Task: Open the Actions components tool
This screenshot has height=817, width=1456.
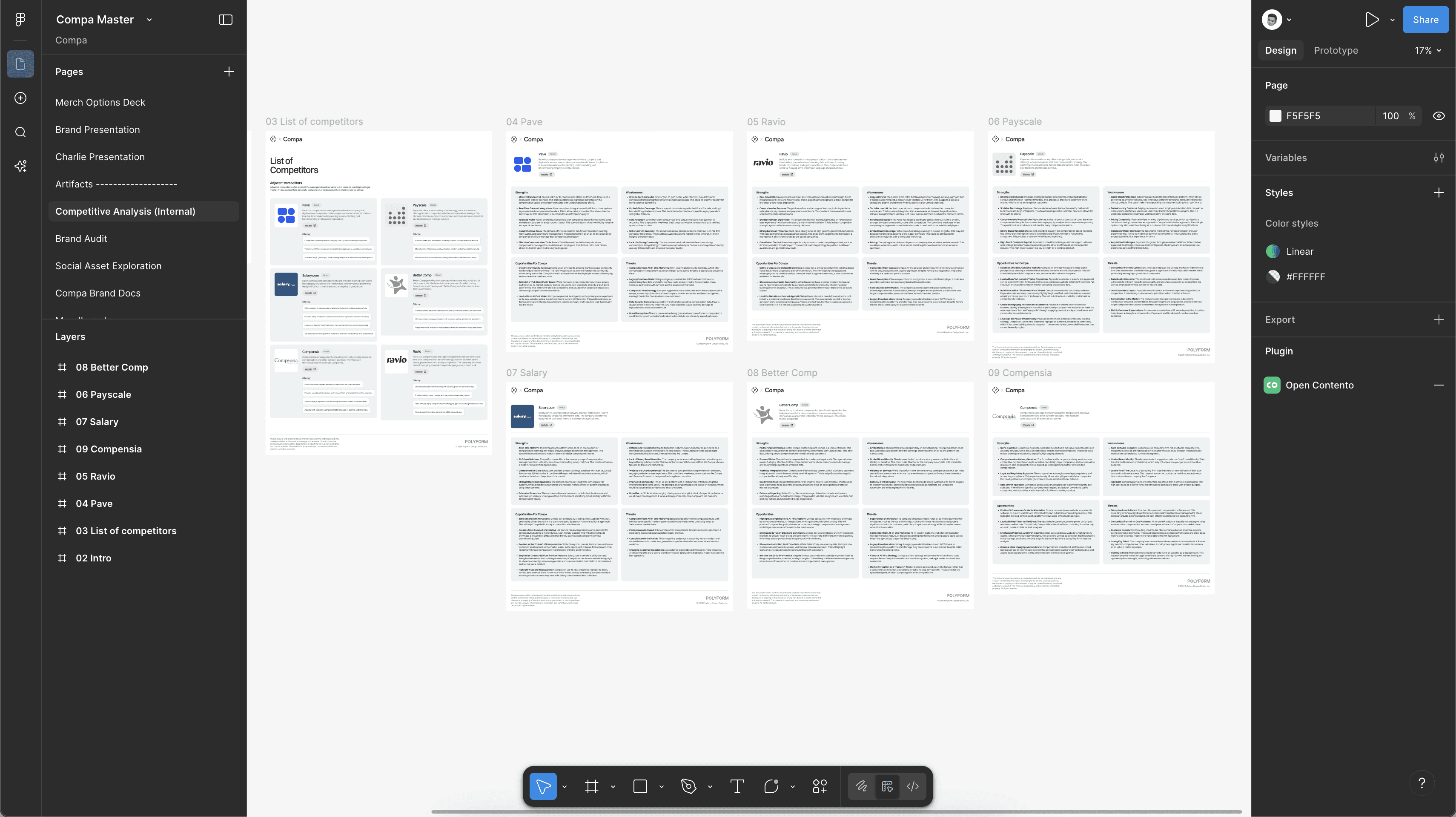Action: (x=820, y=786)
